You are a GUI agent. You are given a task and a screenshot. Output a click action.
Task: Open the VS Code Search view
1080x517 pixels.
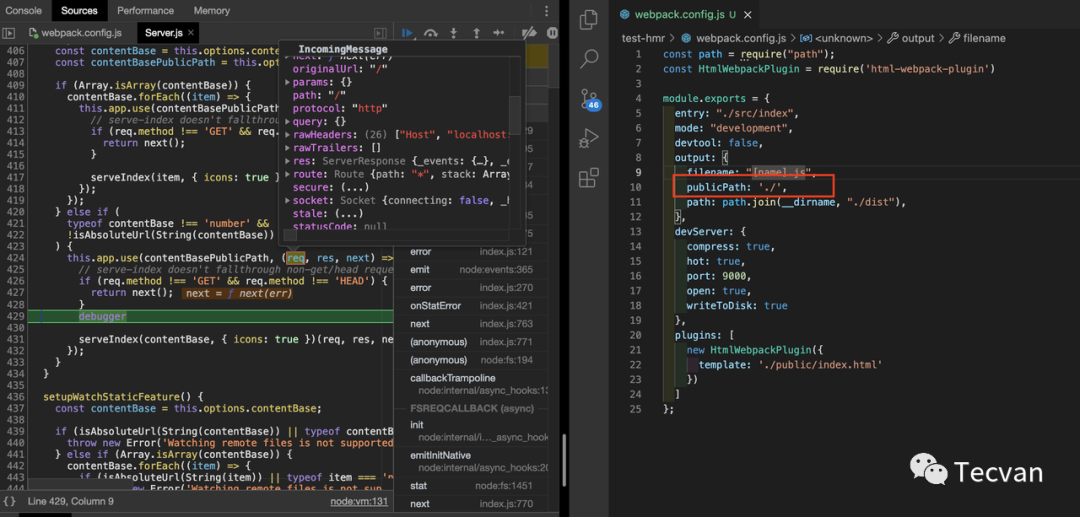(588, 59)
